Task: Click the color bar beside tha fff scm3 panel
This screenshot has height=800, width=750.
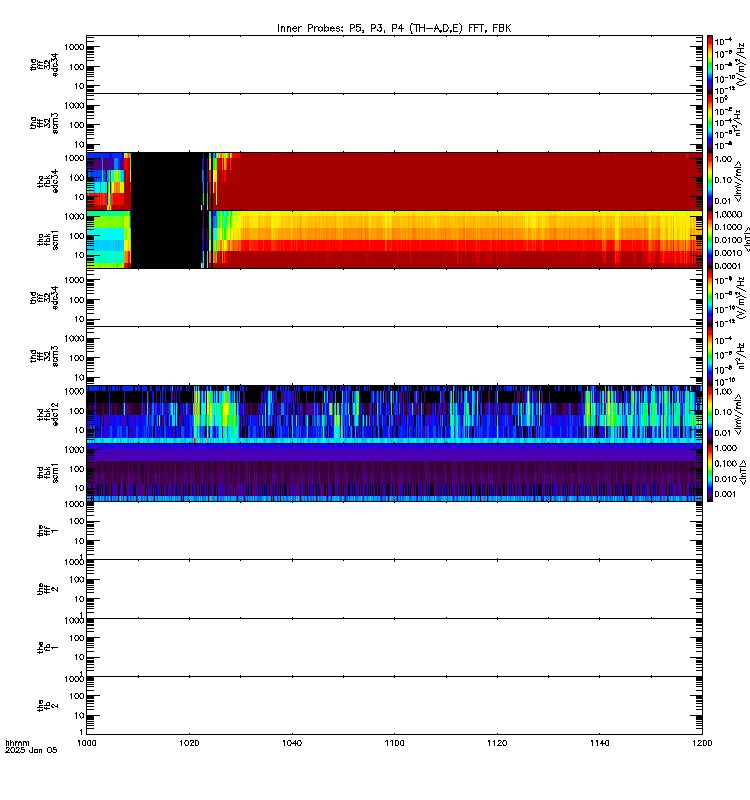Action: (710, 122)
